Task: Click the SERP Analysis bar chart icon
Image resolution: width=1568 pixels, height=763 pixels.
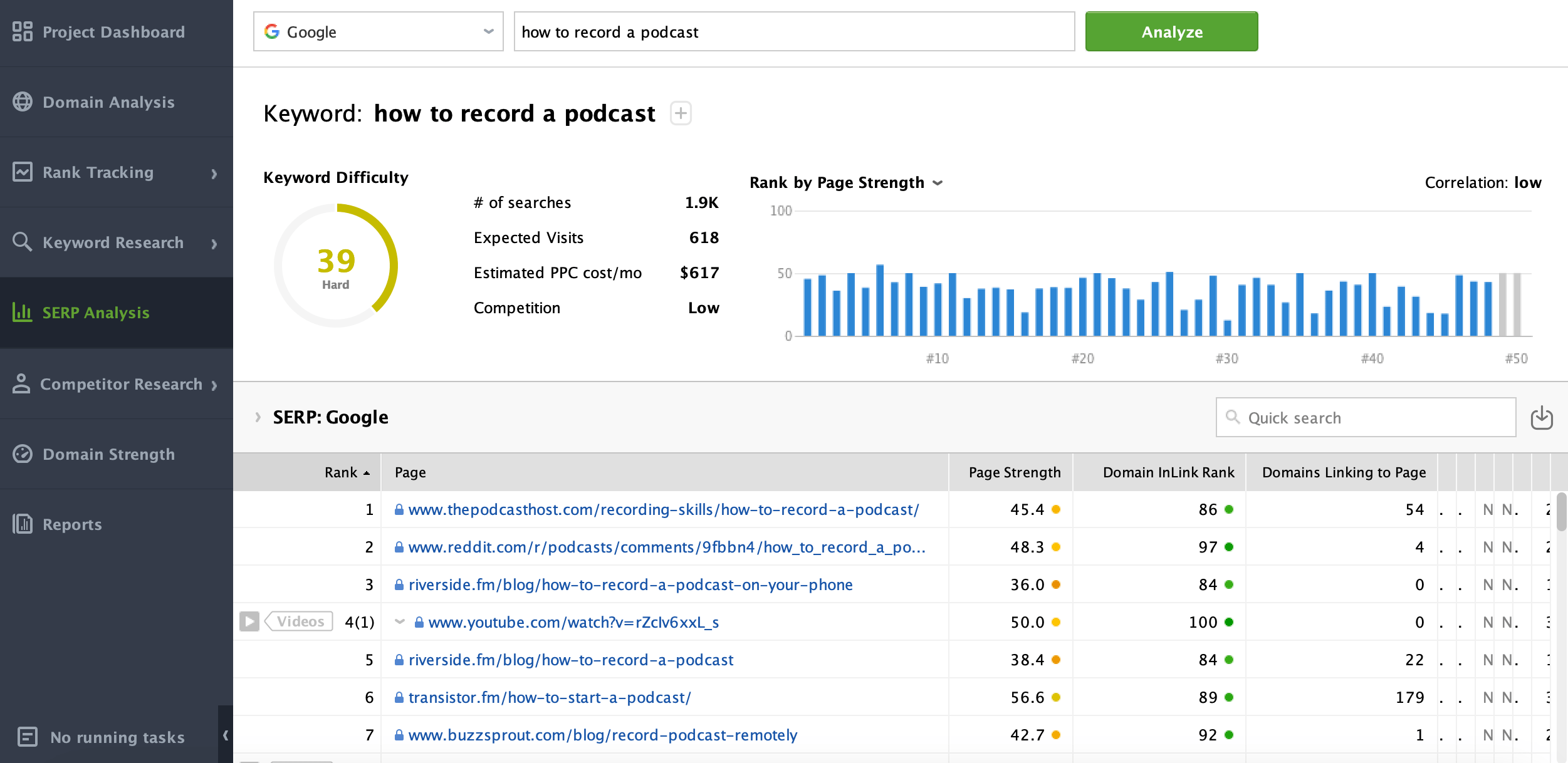Action: coord(23,312)
